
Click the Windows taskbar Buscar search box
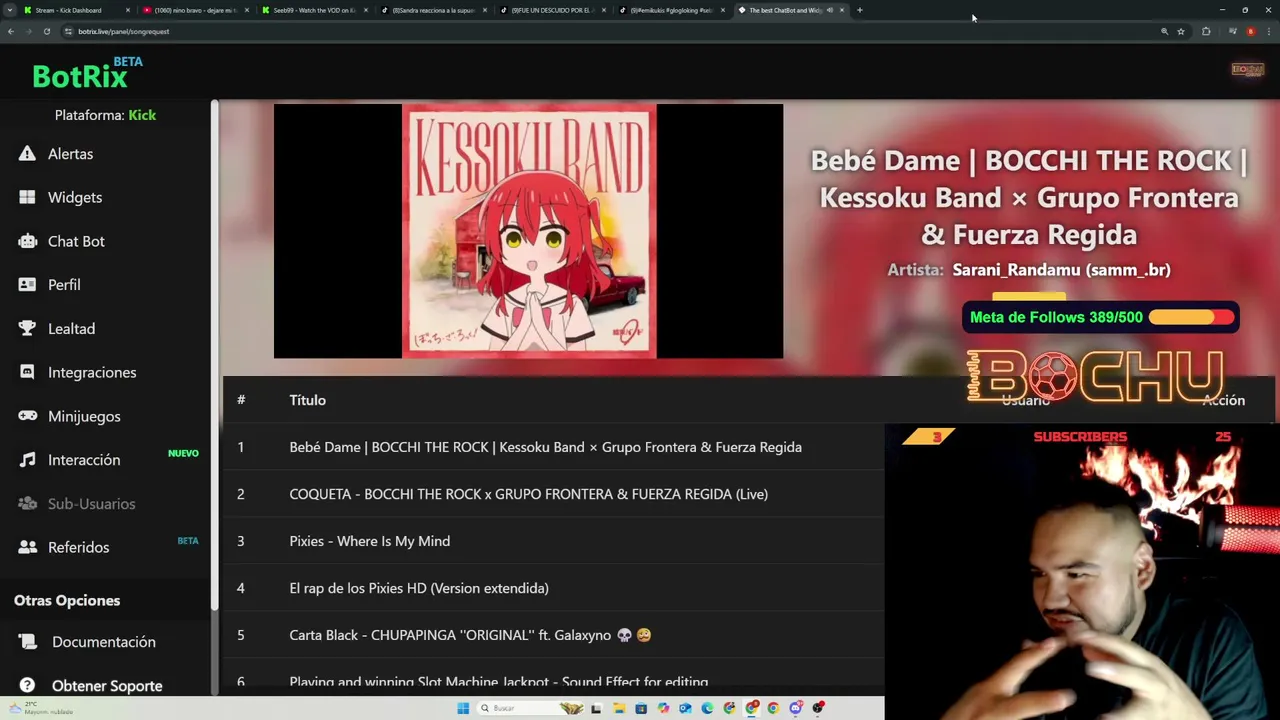coord(531,708)
